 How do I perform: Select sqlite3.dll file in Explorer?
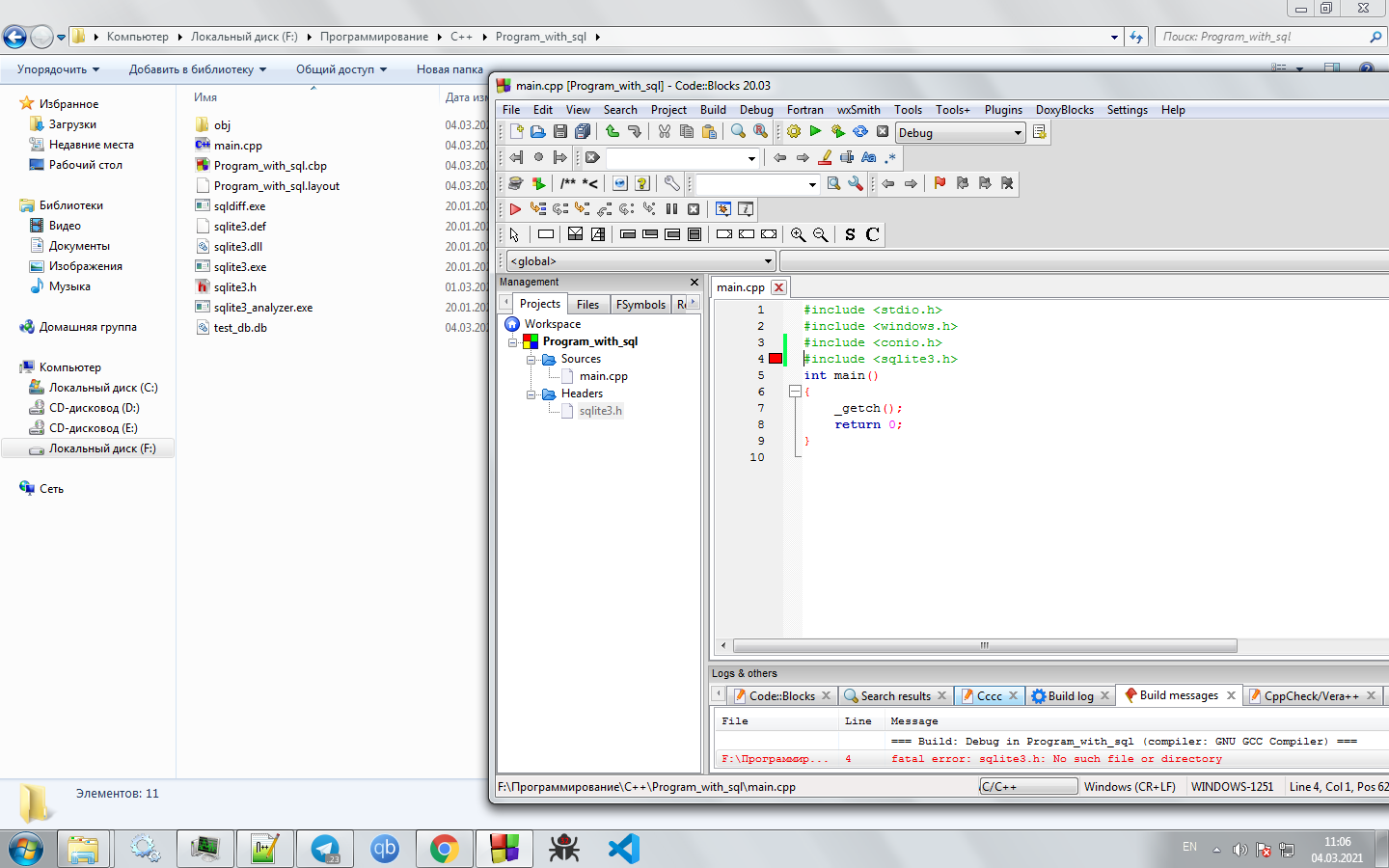tap(238, 247)
